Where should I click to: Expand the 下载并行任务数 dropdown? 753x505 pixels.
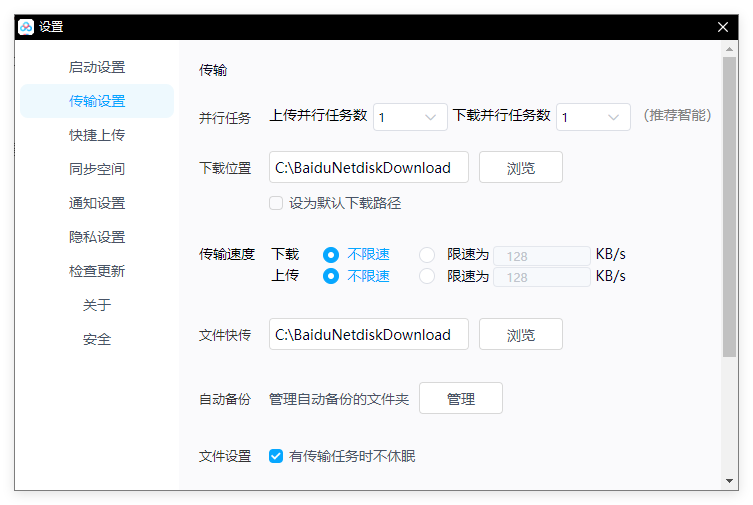pos(593,117)
